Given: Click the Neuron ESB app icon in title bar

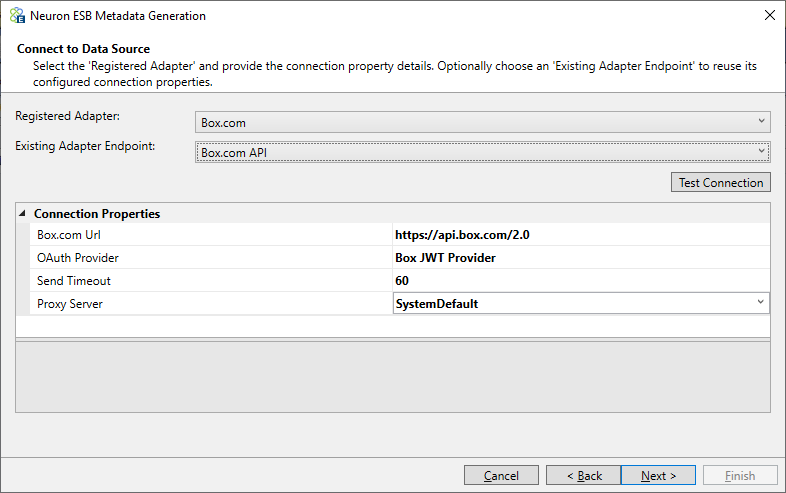Looking at the screenshot, I should click(17, 16).
